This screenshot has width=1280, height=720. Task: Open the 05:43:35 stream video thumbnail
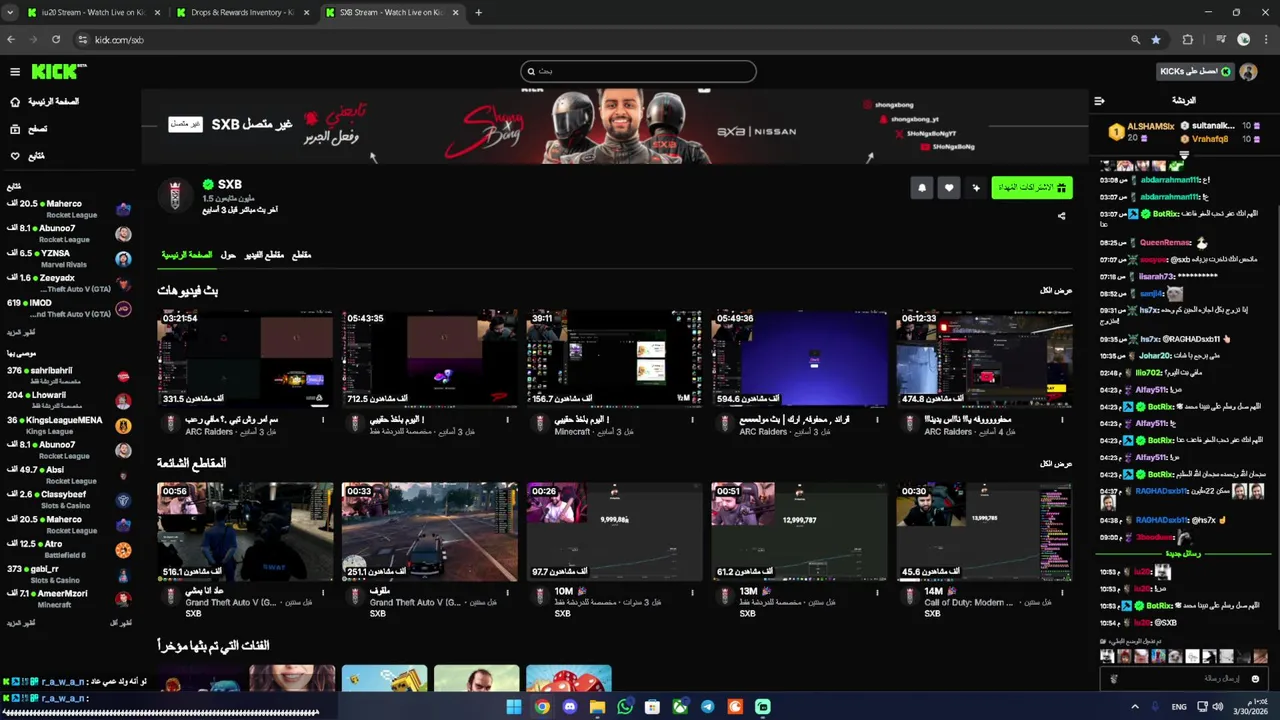coord(430,358)
